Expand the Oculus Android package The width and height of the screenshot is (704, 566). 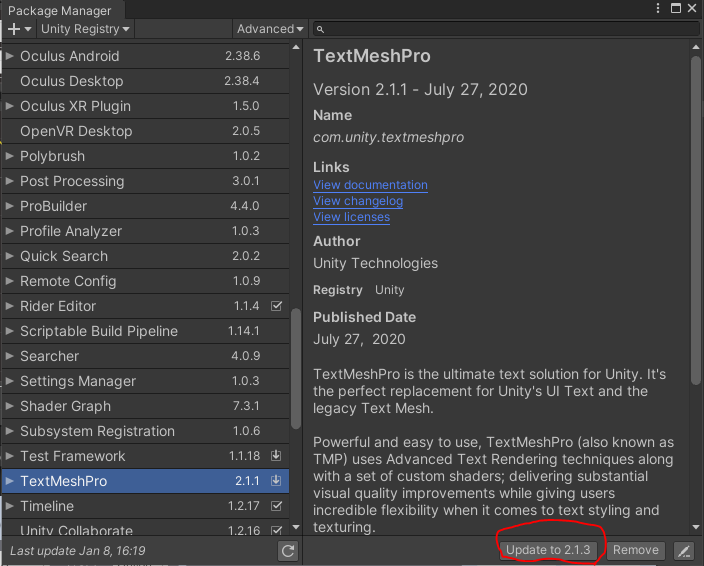click(9, 56)
